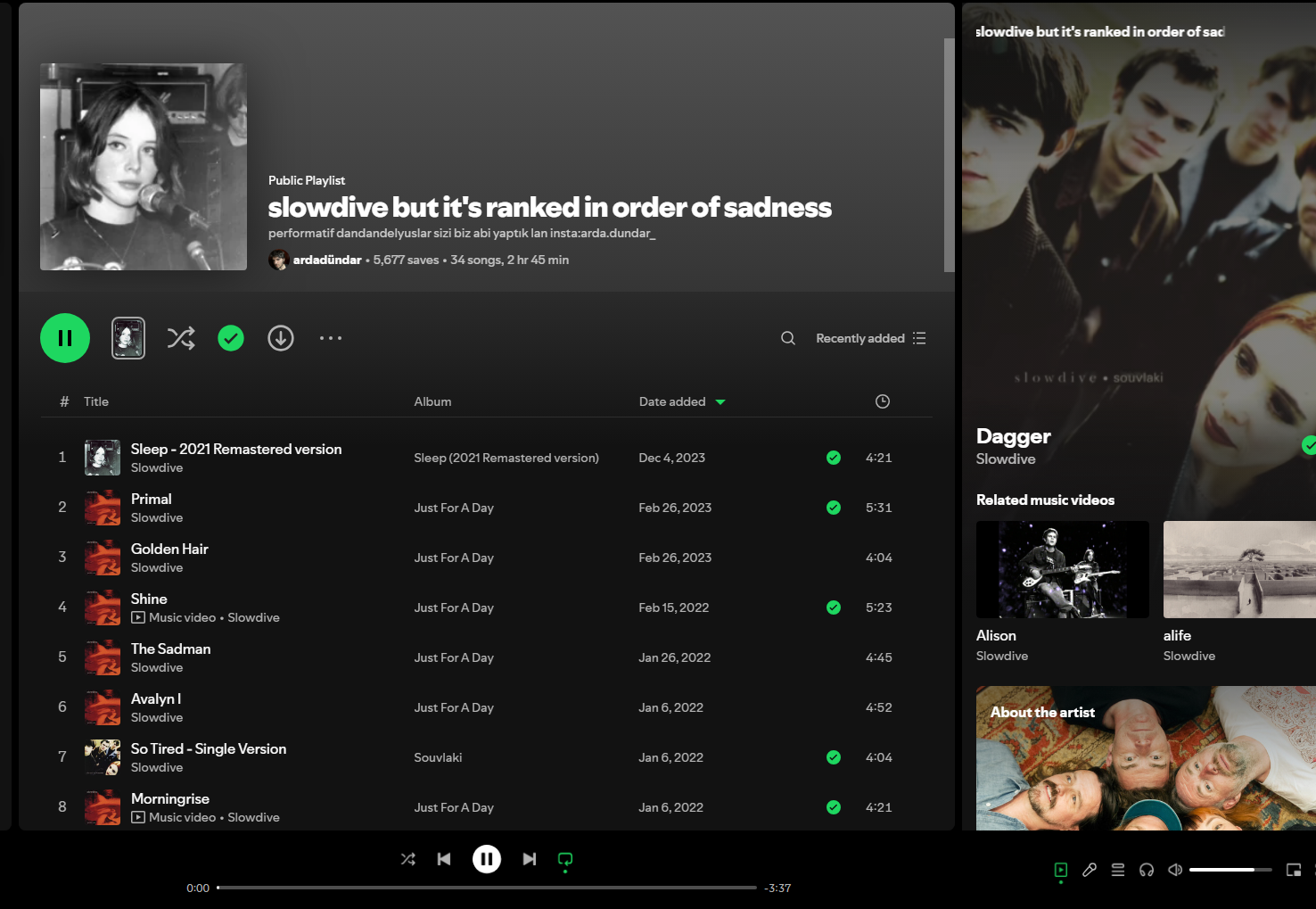The width and height of the screenshot is (1316, 909).
Task: Select So Tired - Single Version track
Action: [x=209, y=748]
